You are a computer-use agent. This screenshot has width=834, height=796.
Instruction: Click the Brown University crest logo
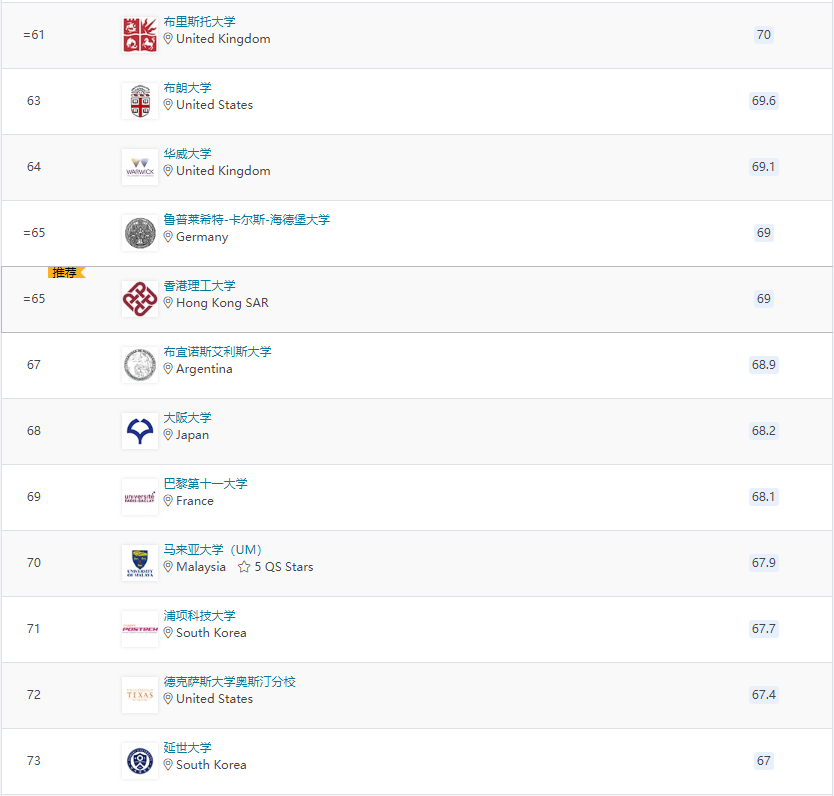point(139,101)
